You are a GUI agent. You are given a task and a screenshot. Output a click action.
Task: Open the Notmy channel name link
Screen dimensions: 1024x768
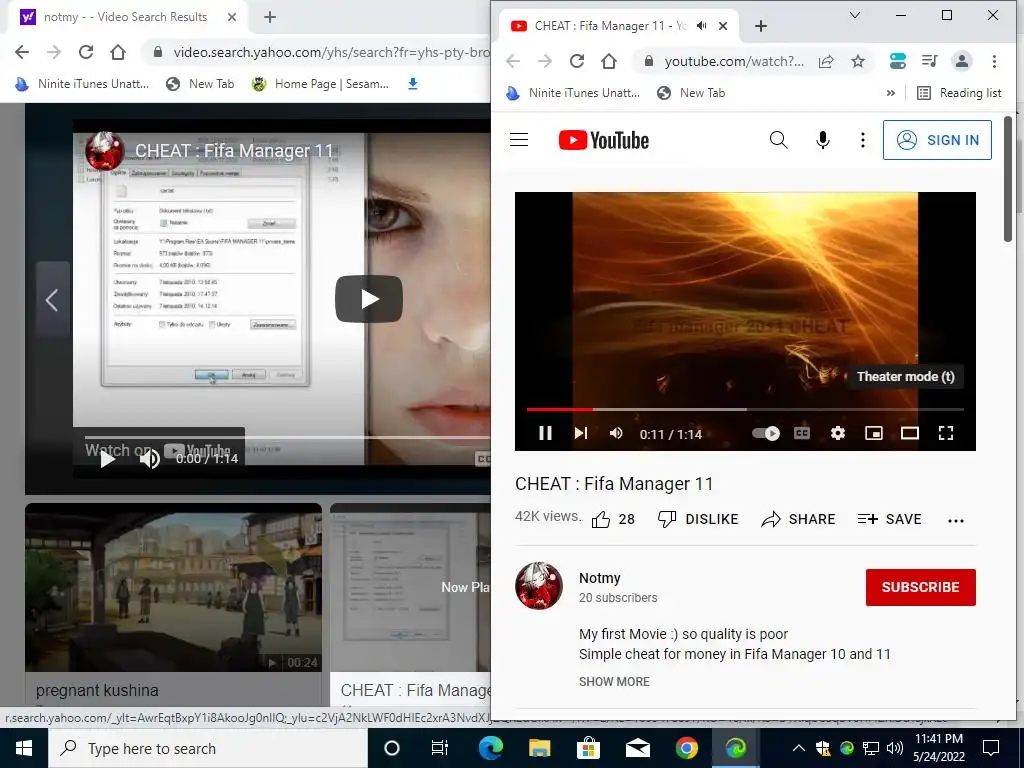click(x=600, y=578)
